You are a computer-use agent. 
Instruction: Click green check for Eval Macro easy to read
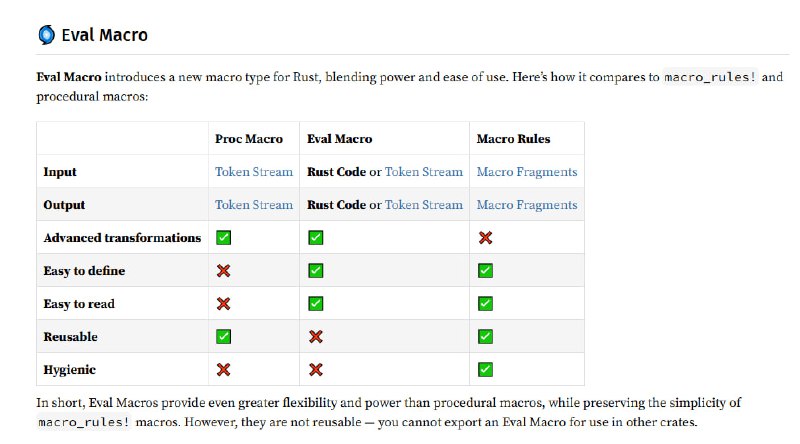coord(316,304)
